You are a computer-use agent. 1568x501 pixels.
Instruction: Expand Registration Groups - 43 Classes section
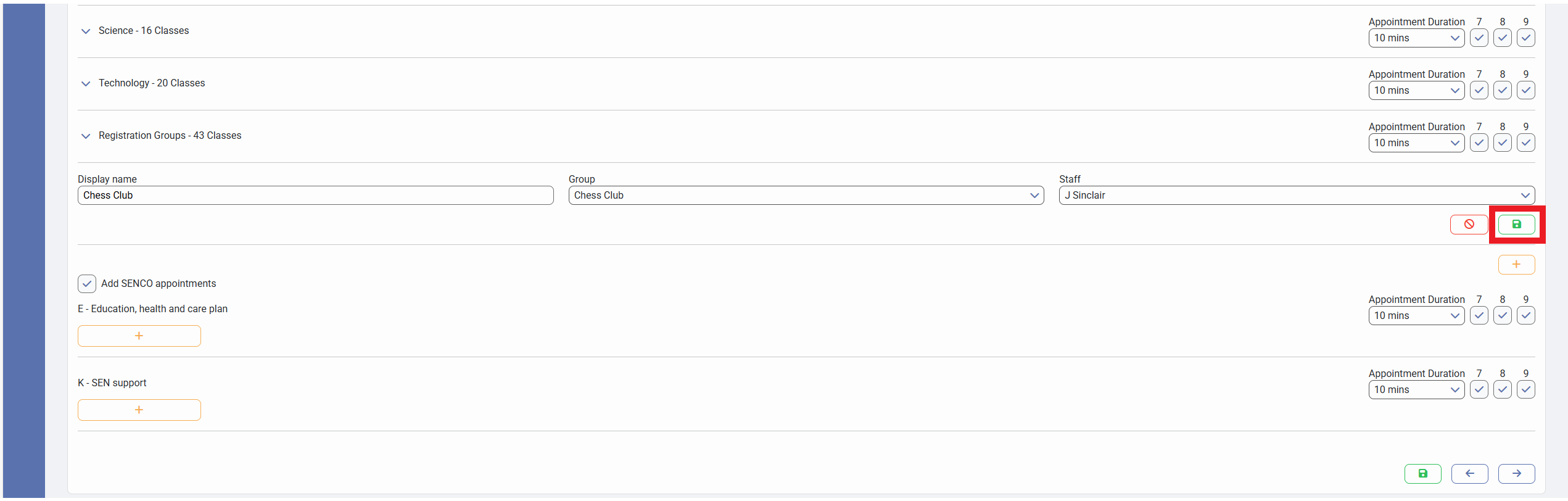[86, 136]
